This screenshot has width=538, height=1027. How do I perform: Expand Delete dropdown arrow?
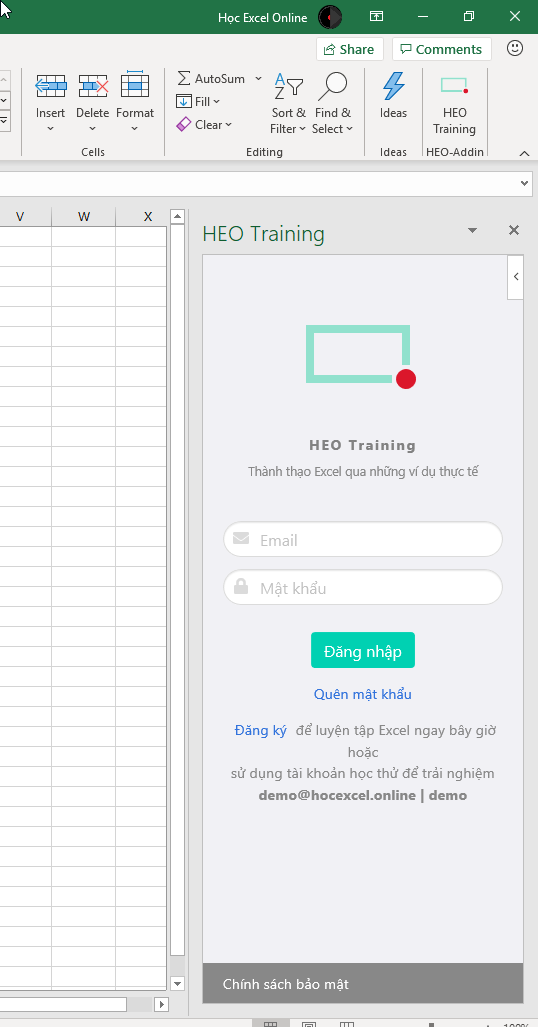[92, 129]
